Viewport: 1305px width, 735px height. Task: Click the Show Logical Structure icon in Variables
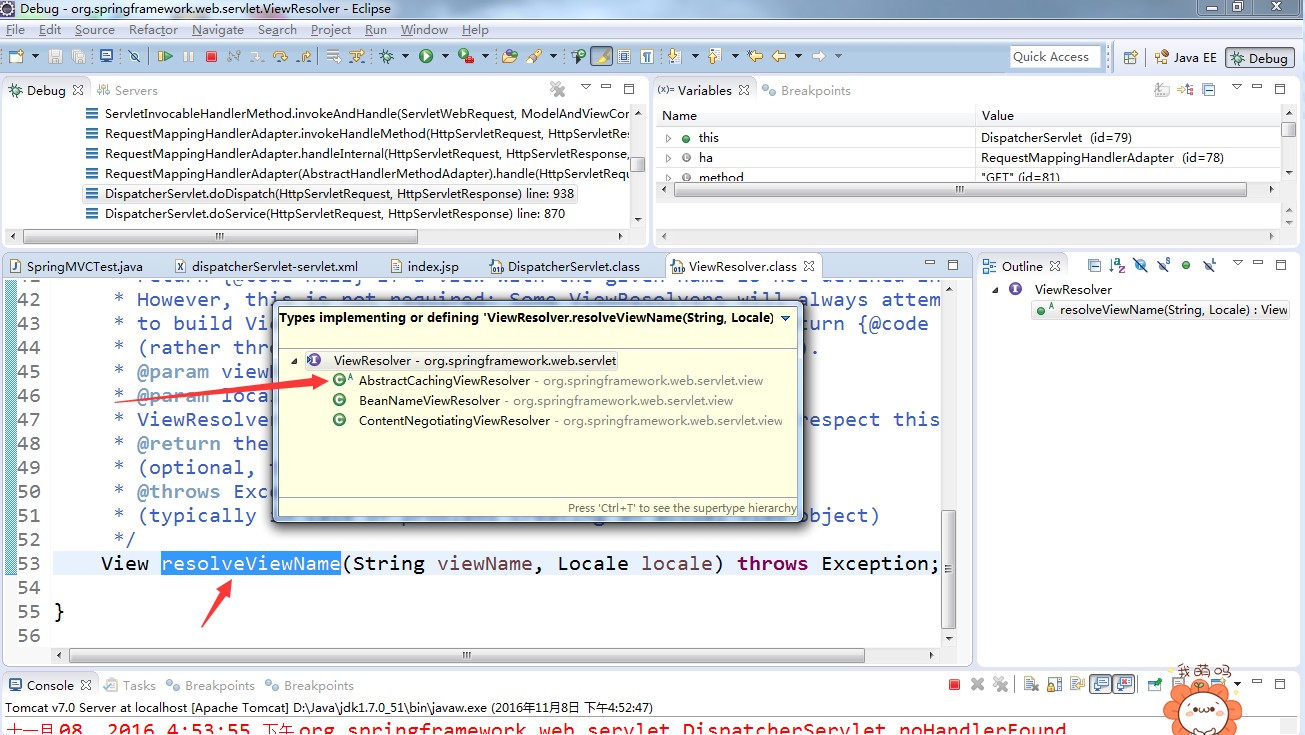(x=1185, y=90)
